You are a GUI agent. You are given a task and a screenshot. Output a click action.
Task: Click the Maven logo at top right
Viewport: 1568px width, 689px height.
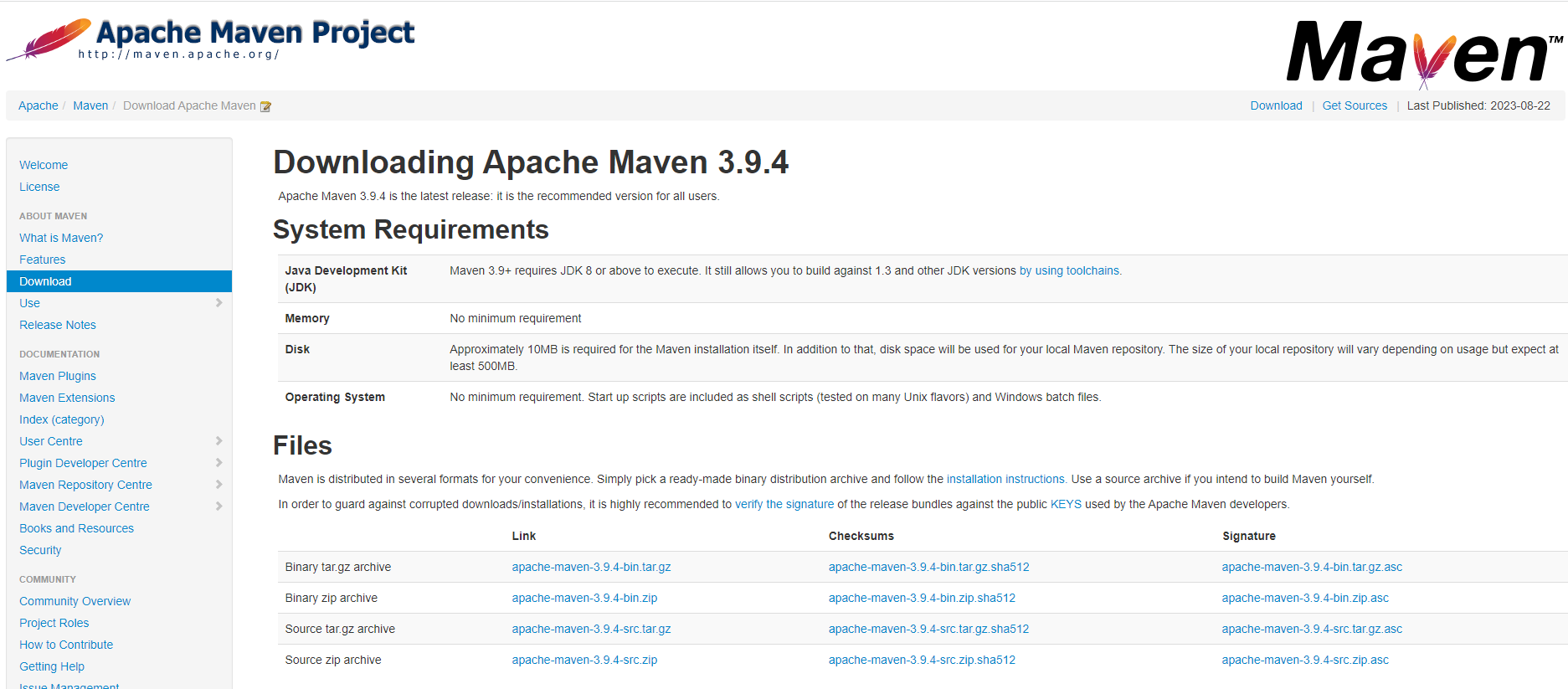pyautogui.click(x=1424, y=54)
